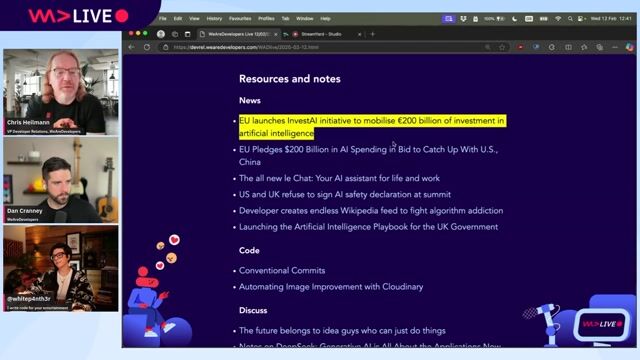Open the File menu
Viewport: 640px width, 360px height.
point(162,19)
